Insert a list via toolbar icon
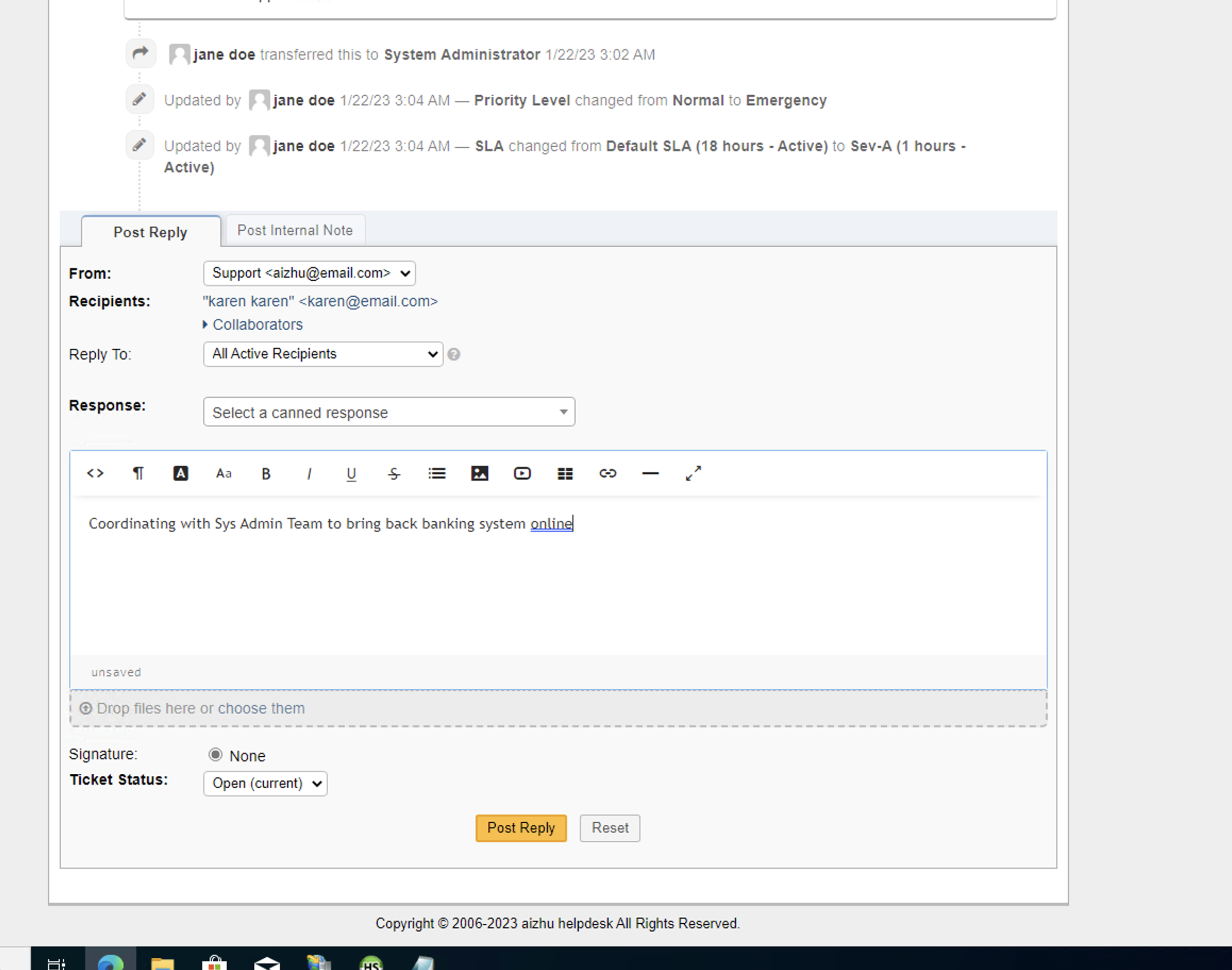Viewport: 1232px width, 970px height. [x=437, y=473]
